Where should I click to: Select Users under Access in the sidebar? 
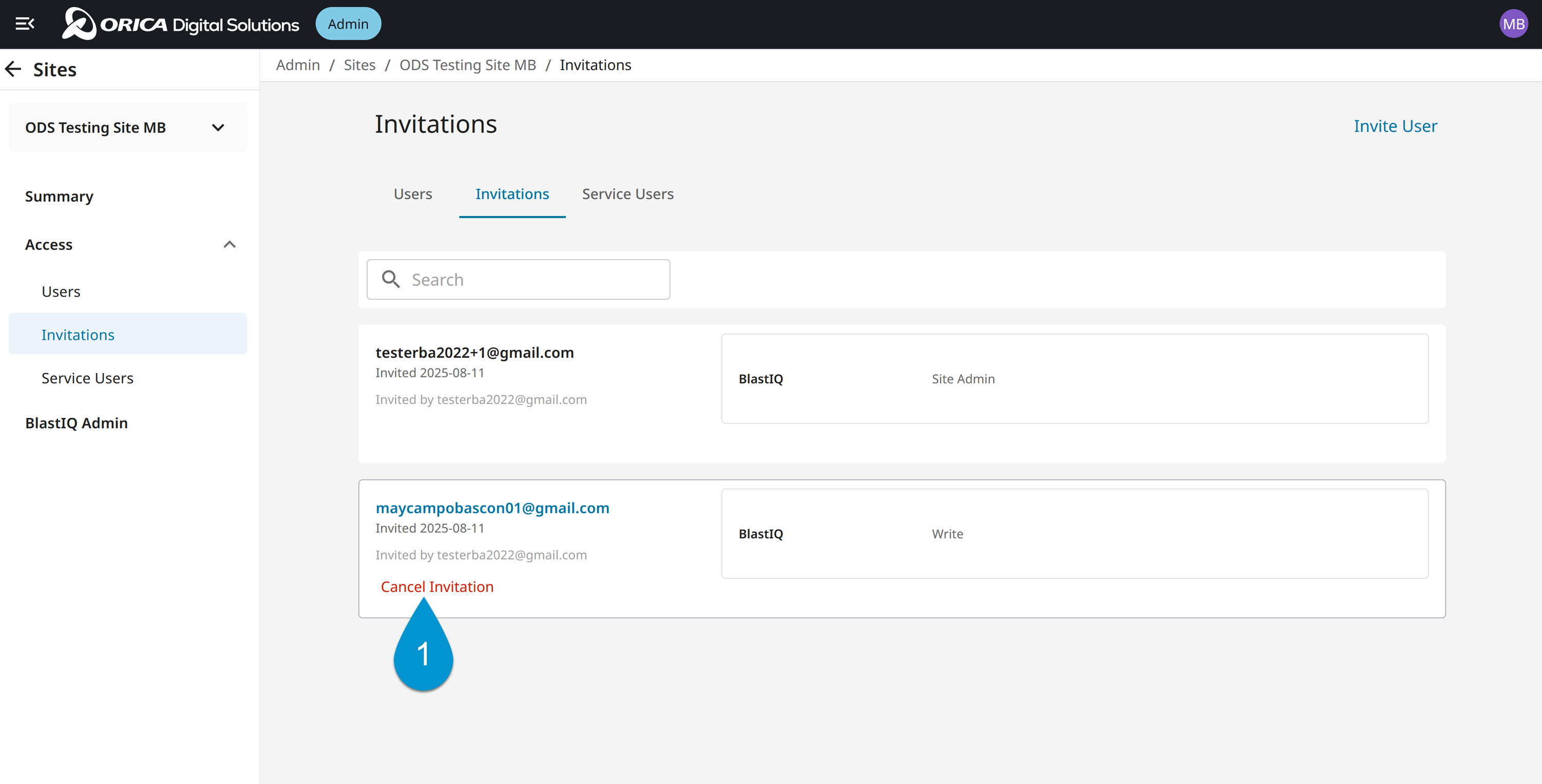tap(61, 292)
